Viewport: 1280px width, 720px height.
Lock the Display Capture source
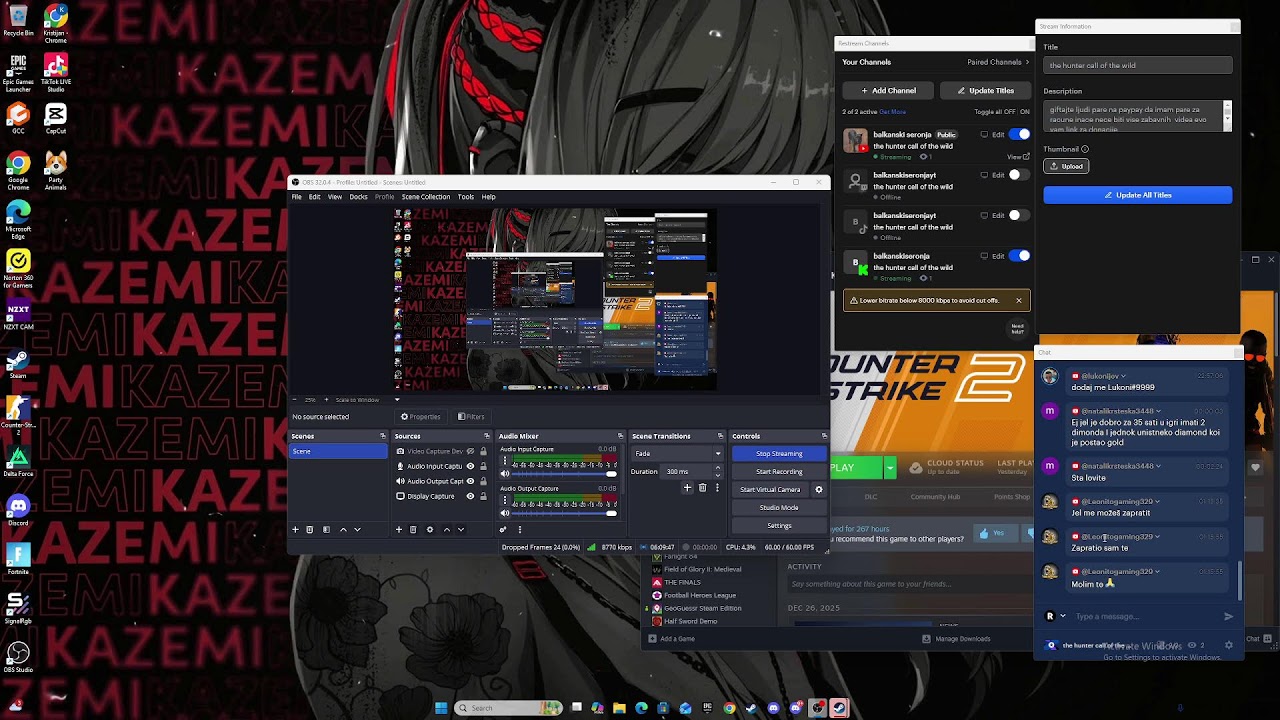click(483, 496)
